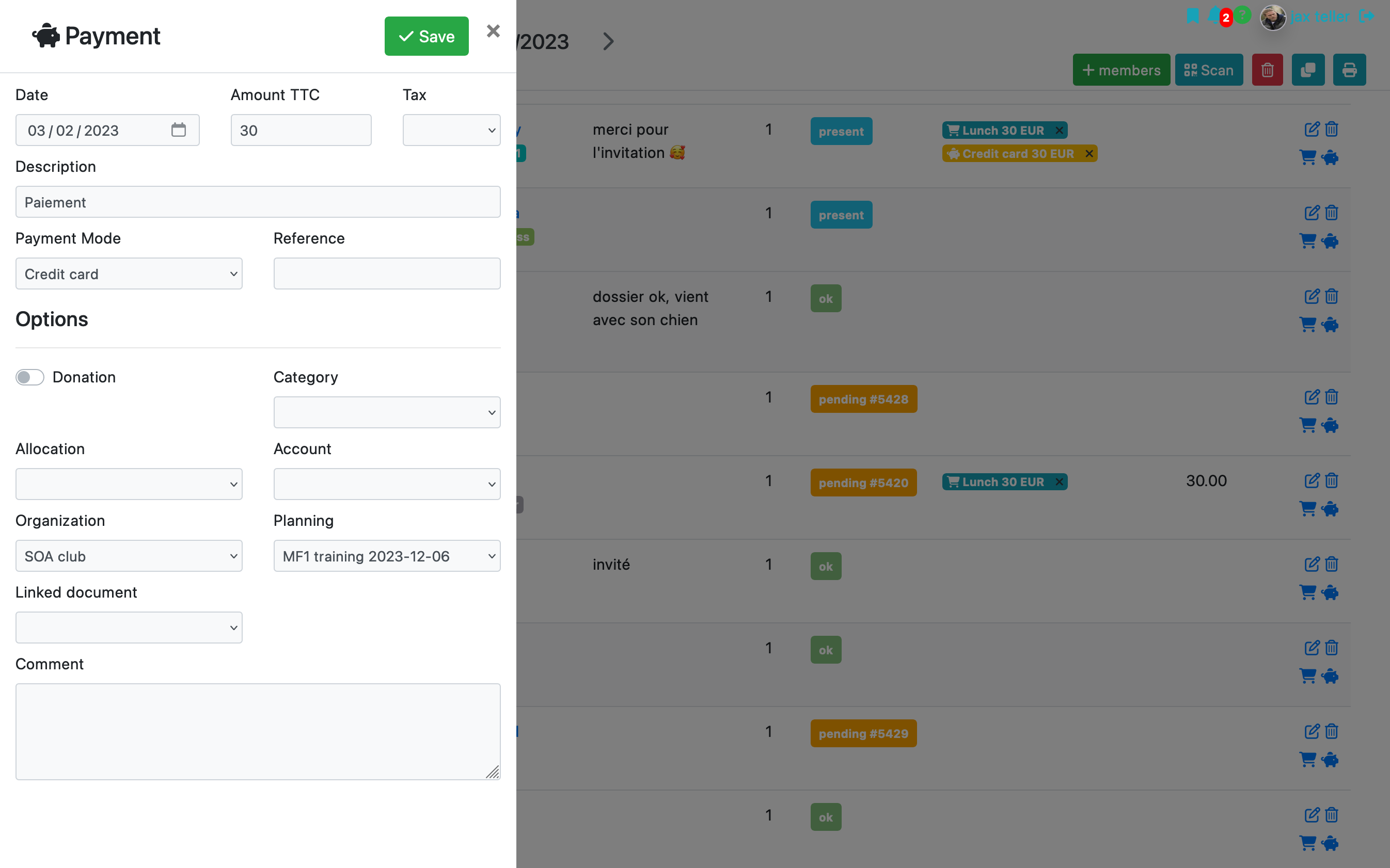The image size is (1390, 868).
Task: Click the calendar icon in Date field
Action: pos(178,130)
